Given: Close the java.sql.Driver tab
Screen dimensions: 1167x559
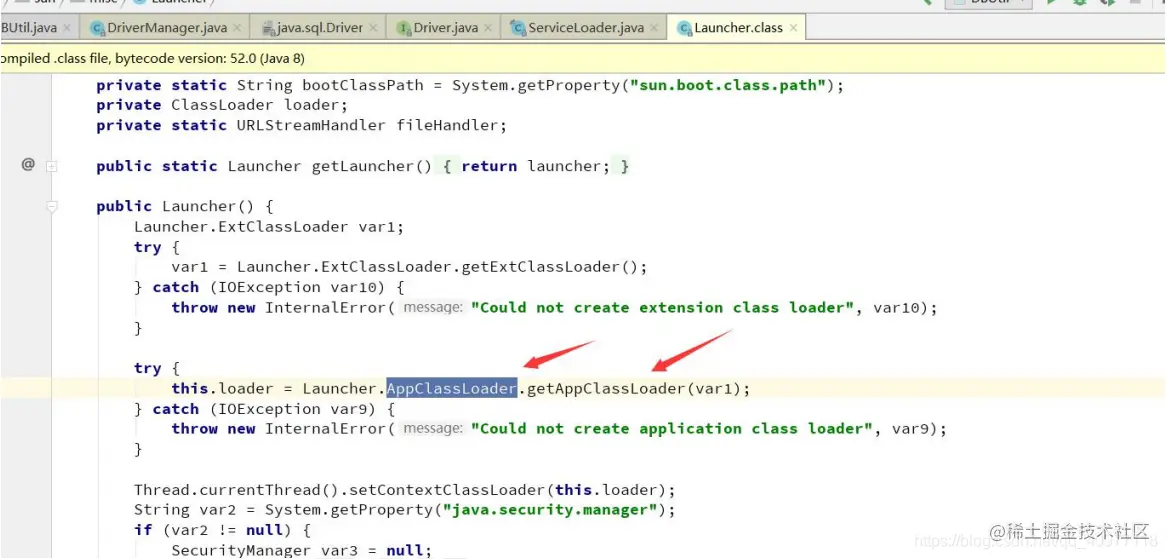Looking at the screenshot, I should tap(373, 28).
